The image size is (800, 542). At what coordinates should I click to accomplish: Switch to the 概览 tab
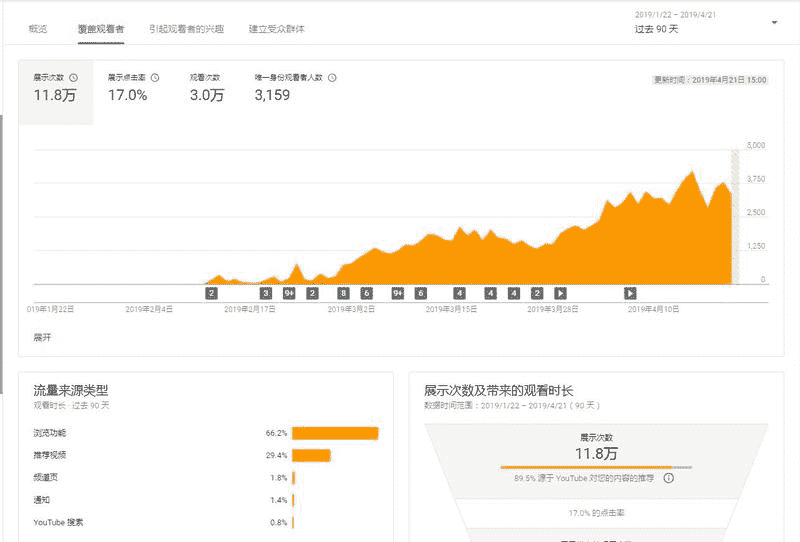tap(38, 29)
